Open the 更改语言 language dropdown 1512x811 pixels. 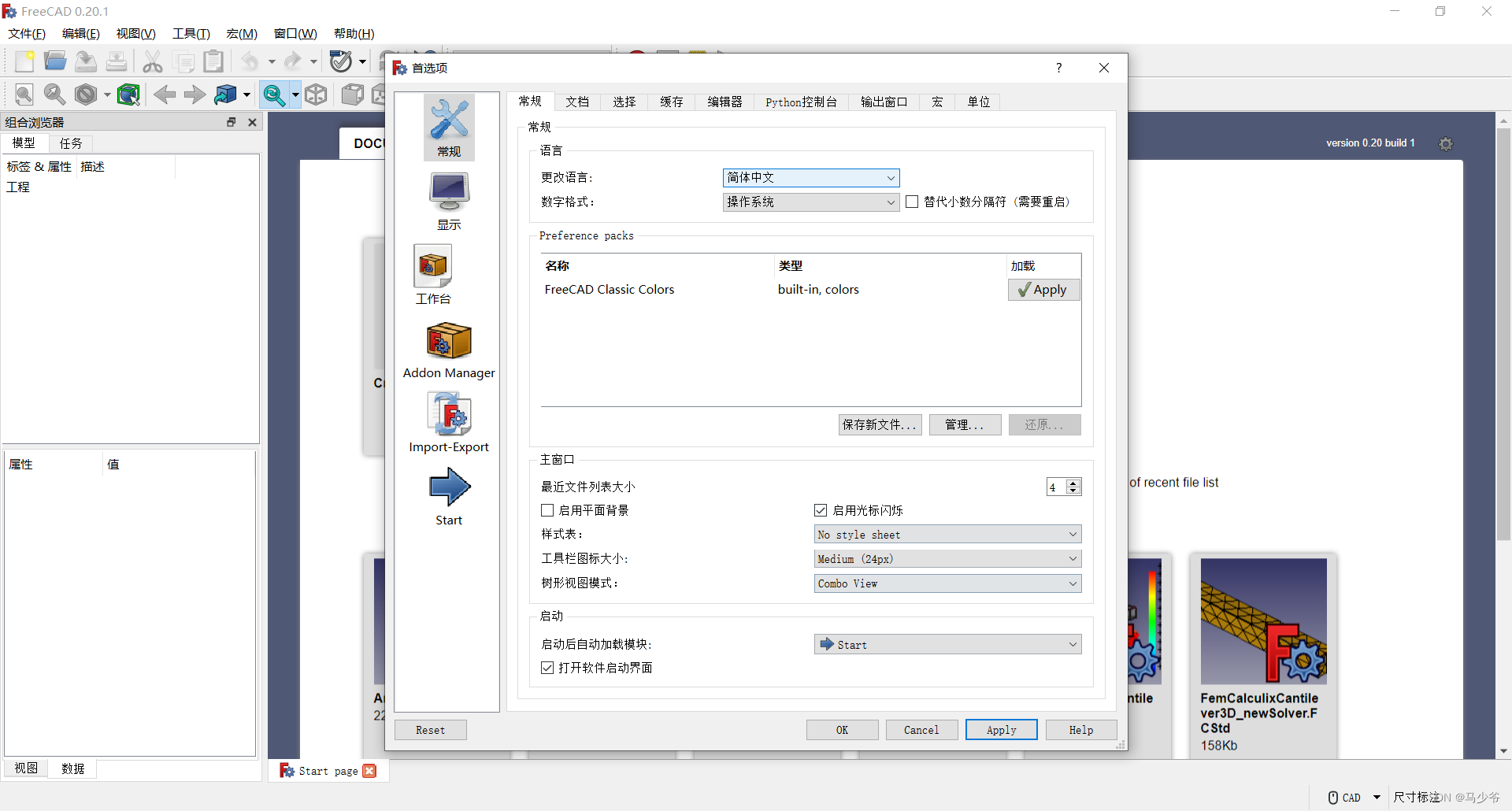tap(811, 178)
